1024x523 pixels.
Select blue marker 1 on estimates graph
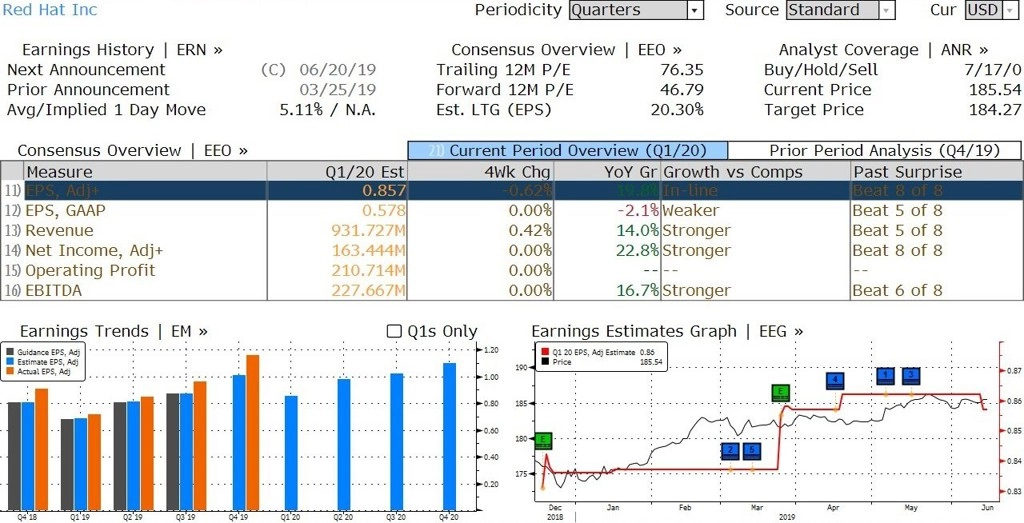(886, 375)
